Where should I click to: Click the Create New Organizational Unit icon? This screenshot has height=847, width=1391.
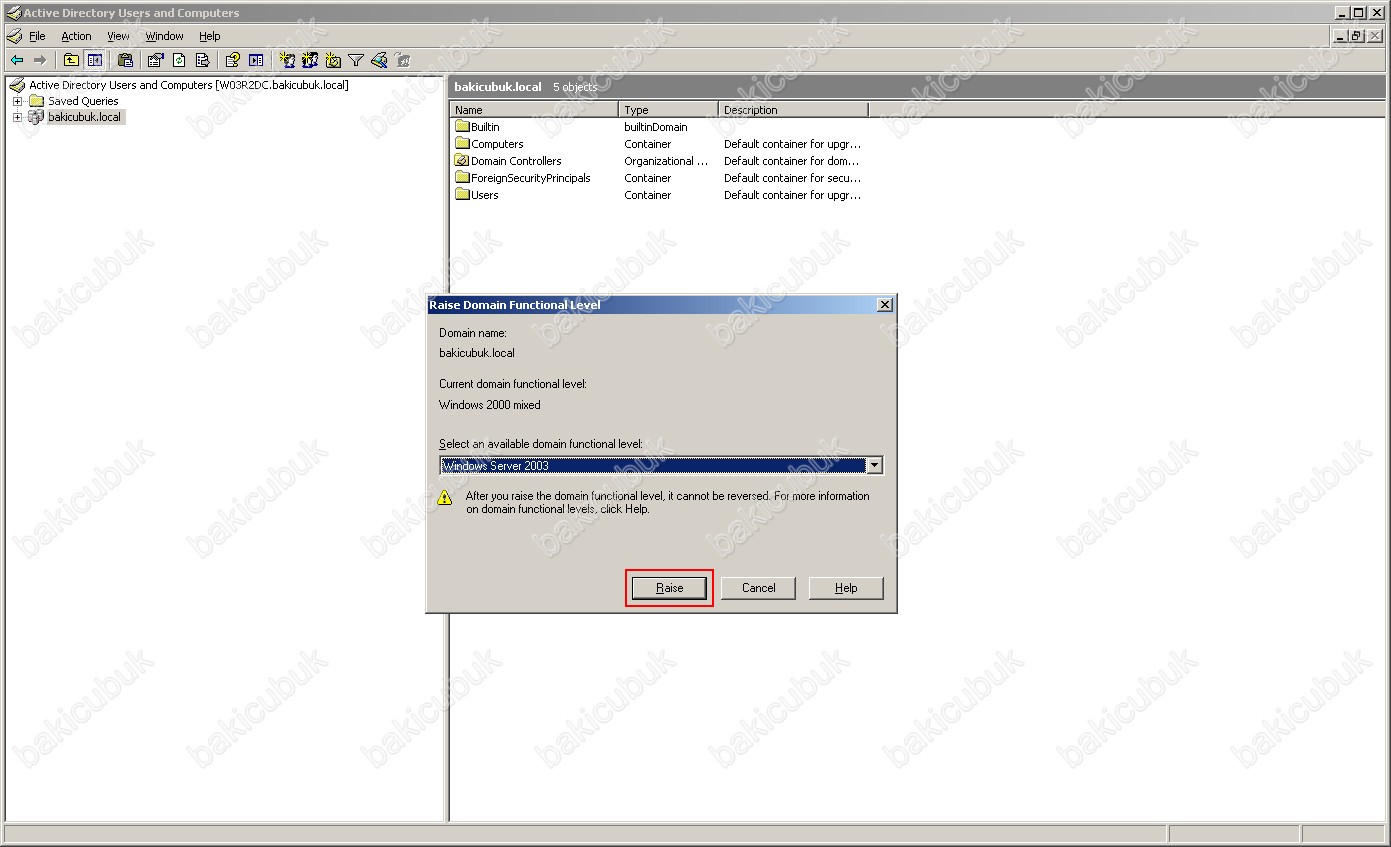tap(333, 60)
